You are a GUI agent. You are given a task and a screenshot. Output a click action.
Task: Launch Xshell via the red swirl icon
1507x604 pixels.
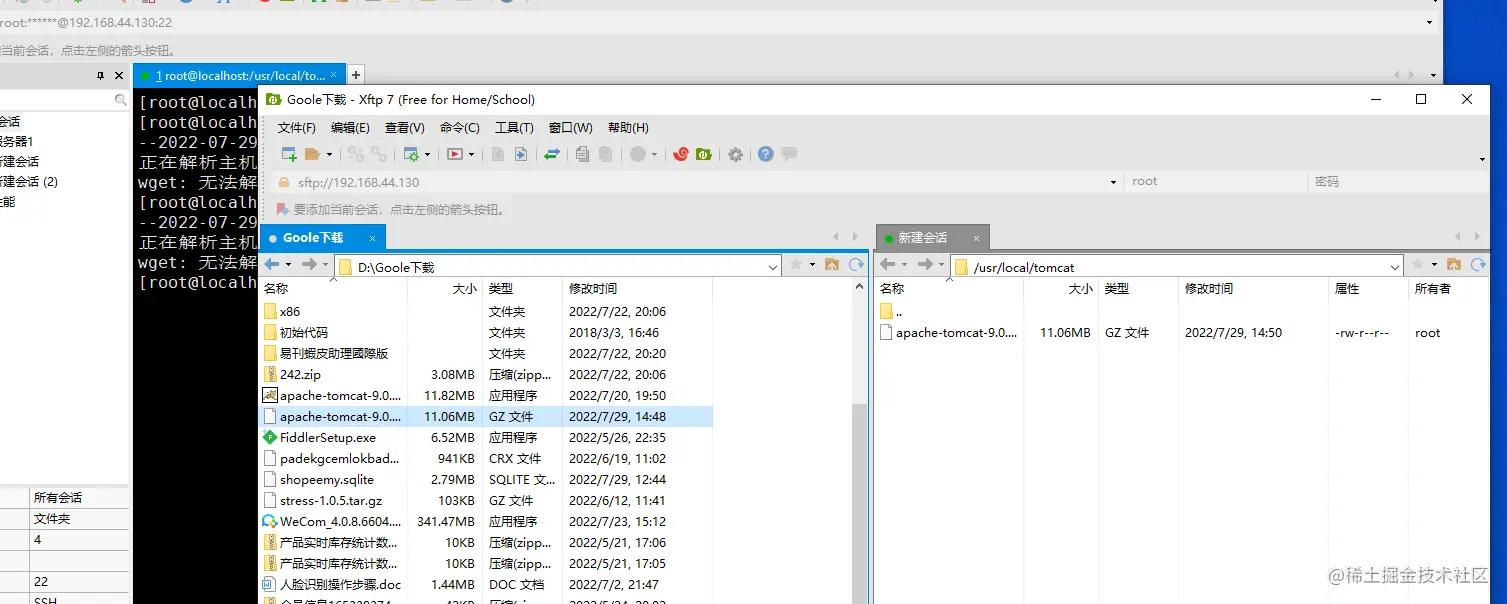pyautogui.click(x=681, y=154)
